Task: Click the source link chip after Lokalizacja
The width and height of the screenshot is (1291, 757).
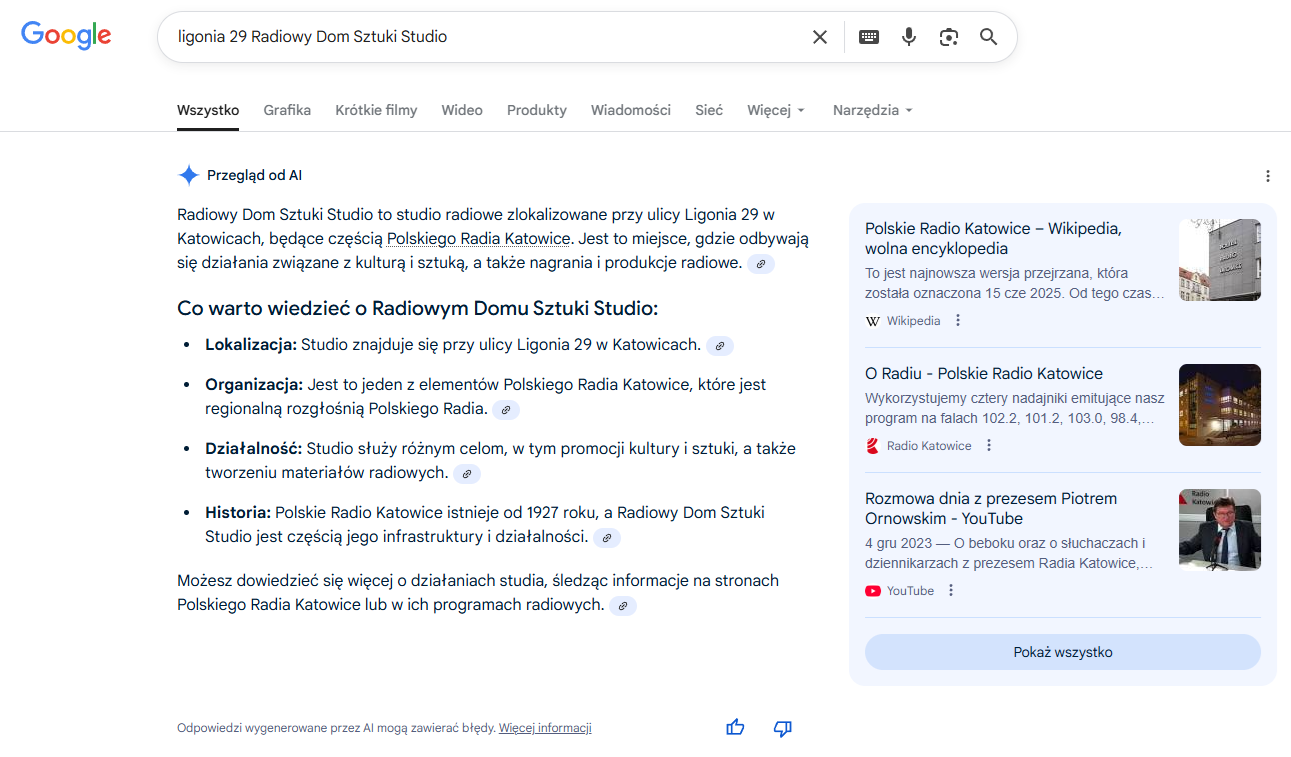Action: pyautogui.click(x=720, y=346)
